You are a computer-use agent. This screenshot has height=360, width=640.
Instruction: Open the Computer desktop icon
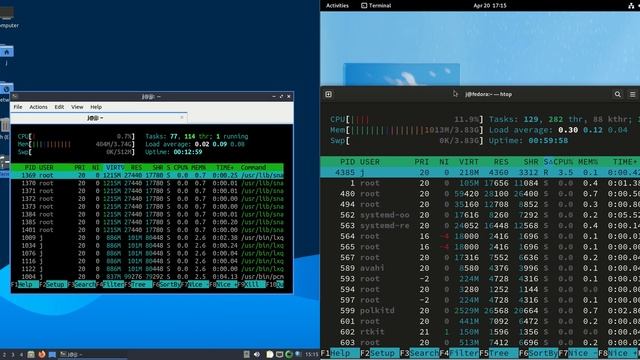[7, 17]
